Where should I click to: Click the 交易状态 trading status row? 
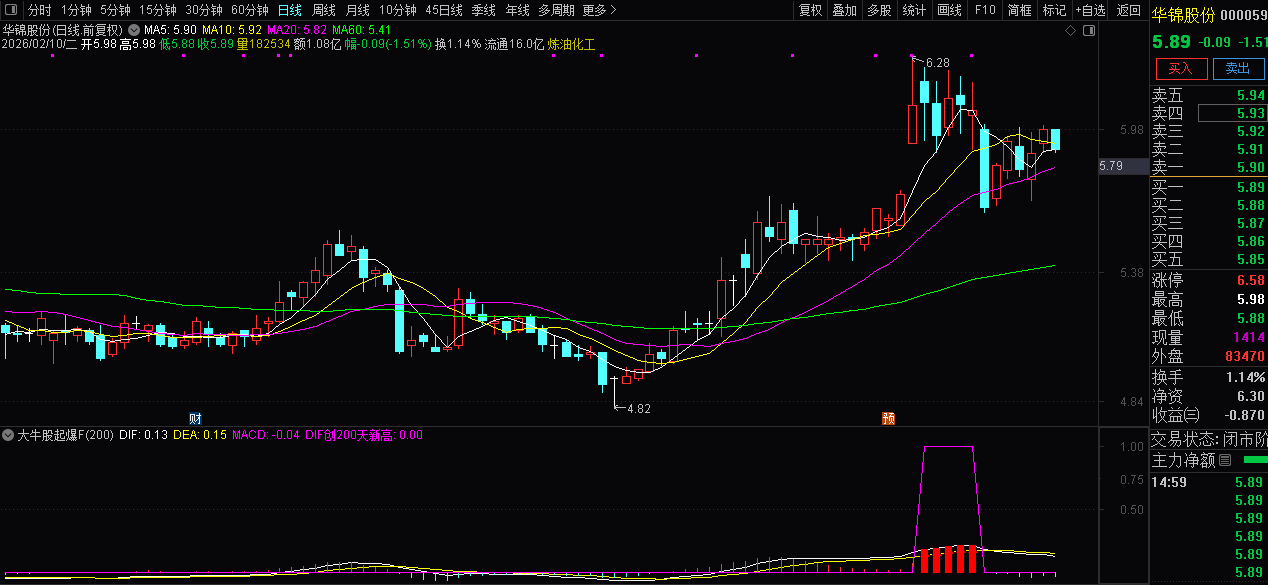(1208, 439)
